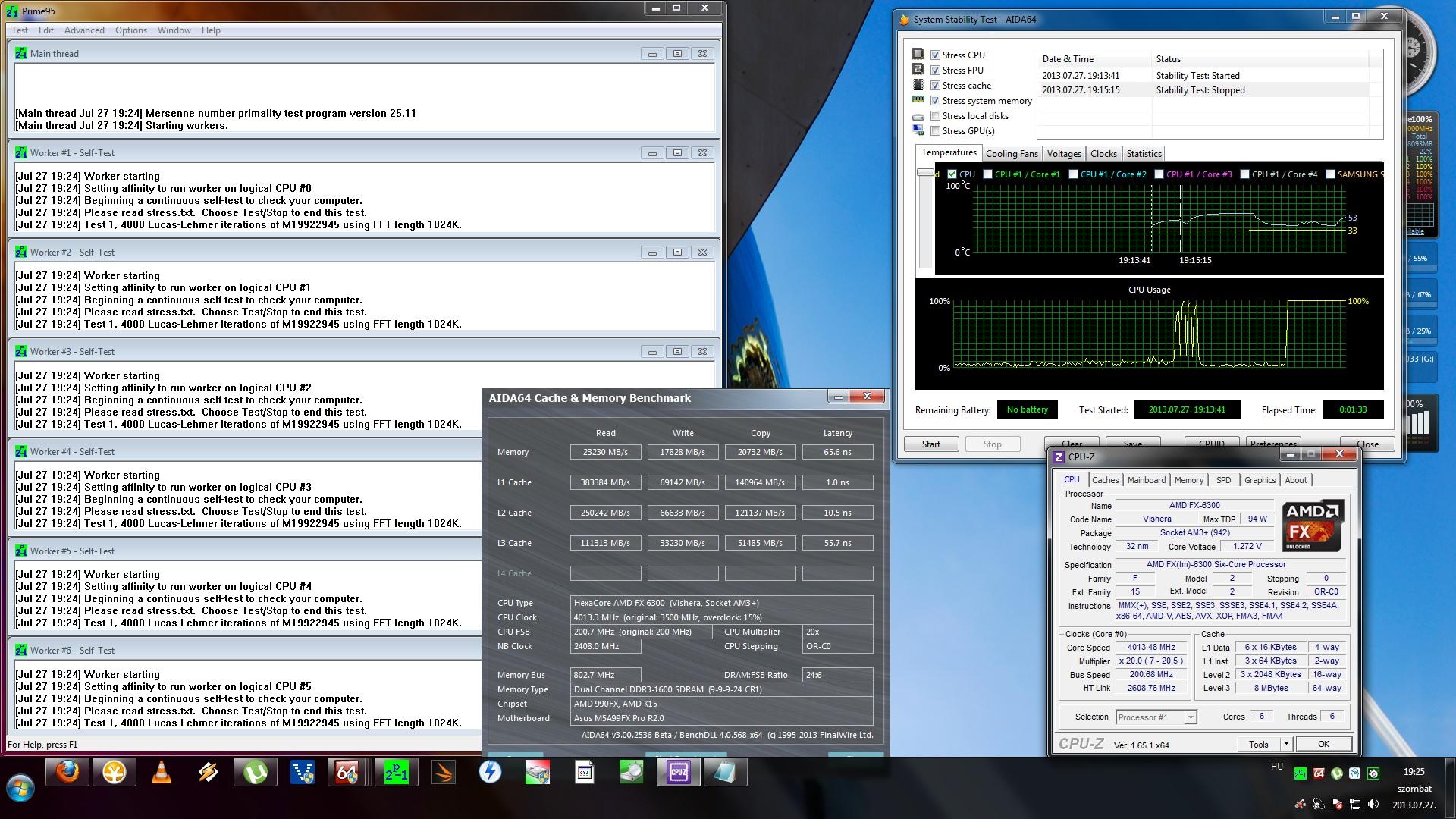Switch to Prime95 via its taskbar icon
1456x819 pixels.
tap(395, 773)
